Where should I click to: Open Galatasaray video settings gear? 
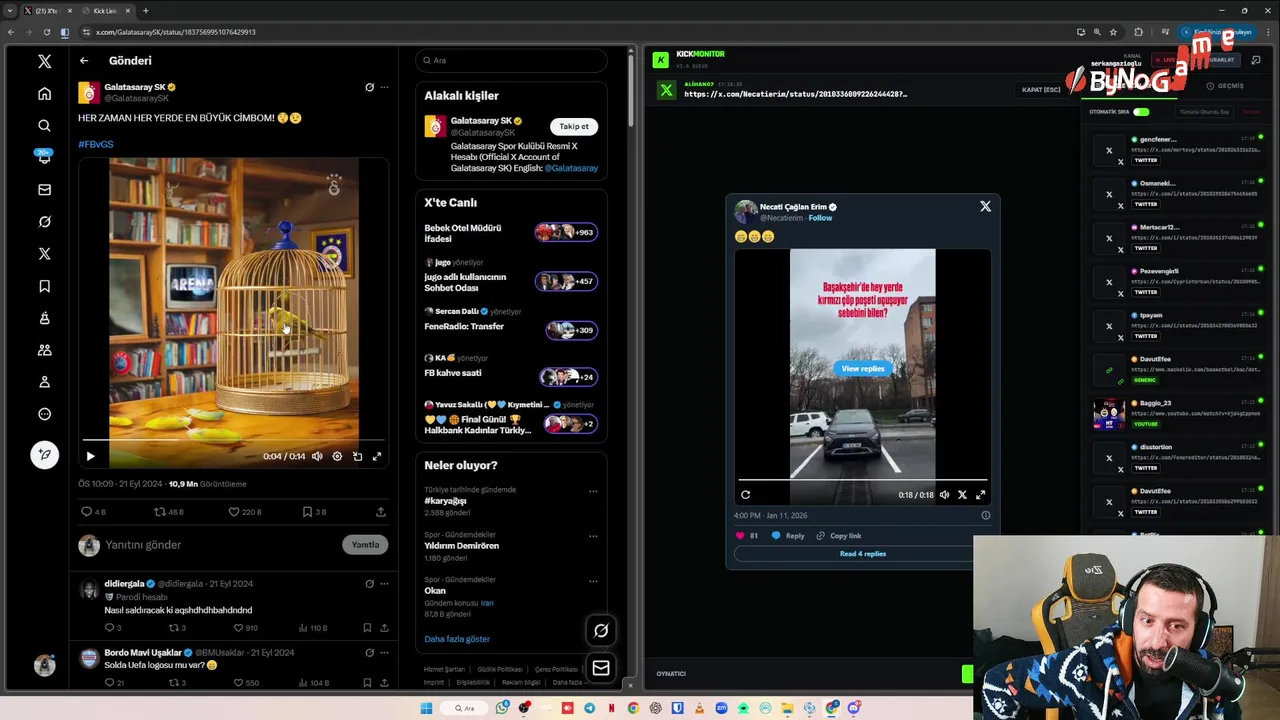(x=337, y=456)
